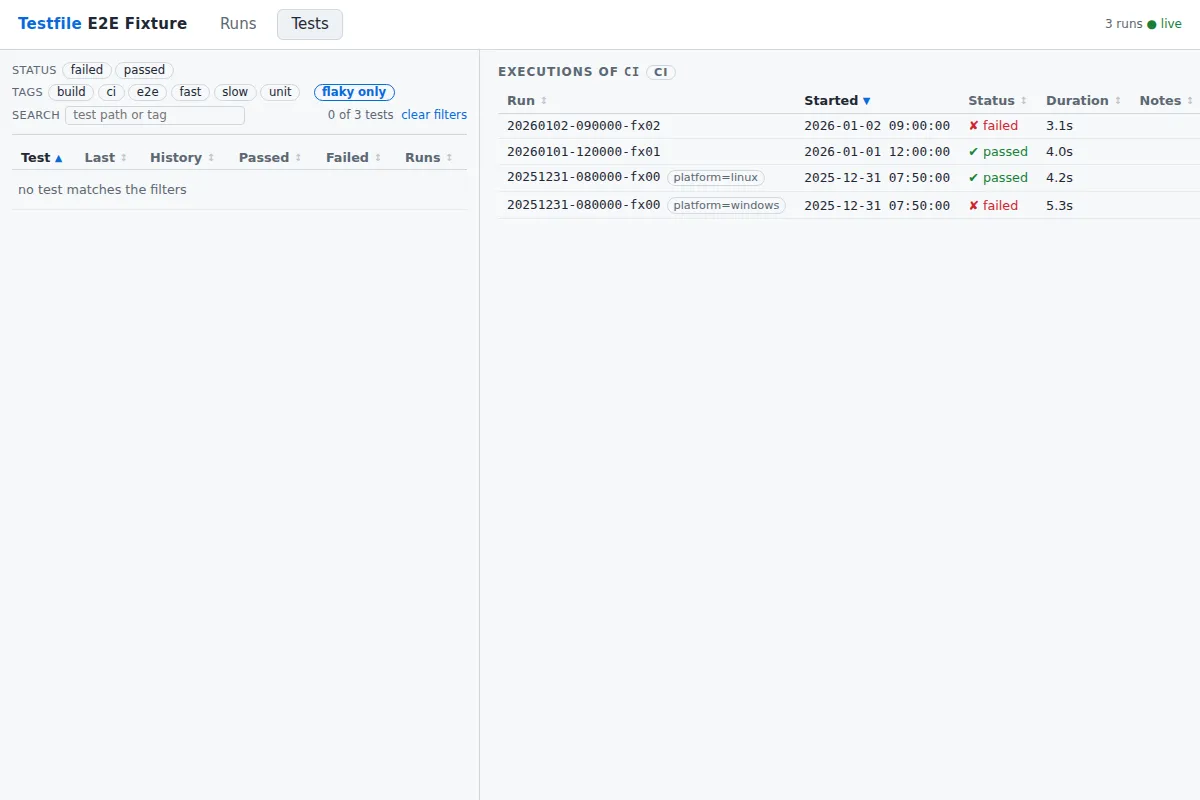Viewport: 1200px width, 800px height.
Task: Toggle the build tag filter
Action: click(71, 92)
